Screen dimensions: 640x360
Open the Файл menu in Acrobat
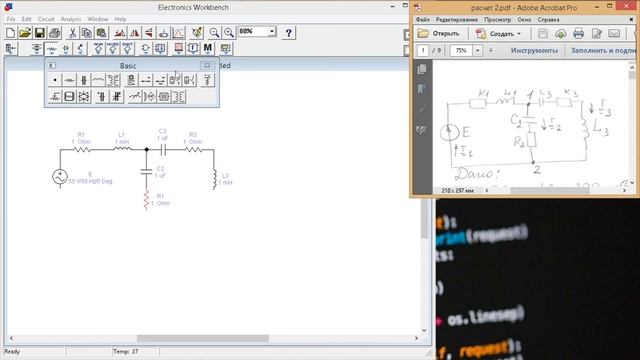click(422, 20)
